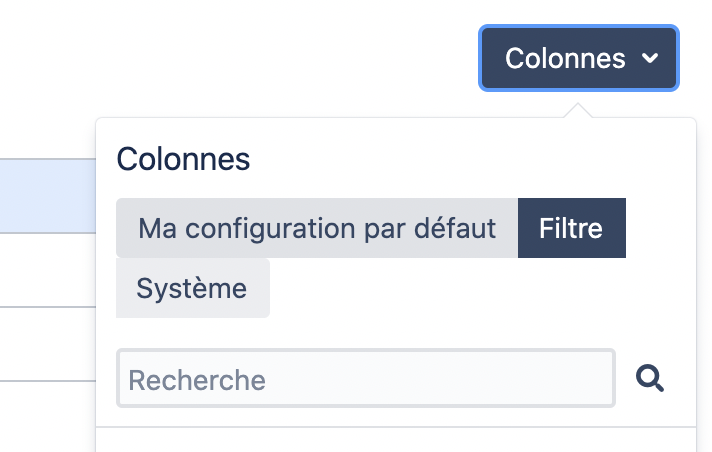Click the chevron arrow on Colonnes button

[650, 59]
